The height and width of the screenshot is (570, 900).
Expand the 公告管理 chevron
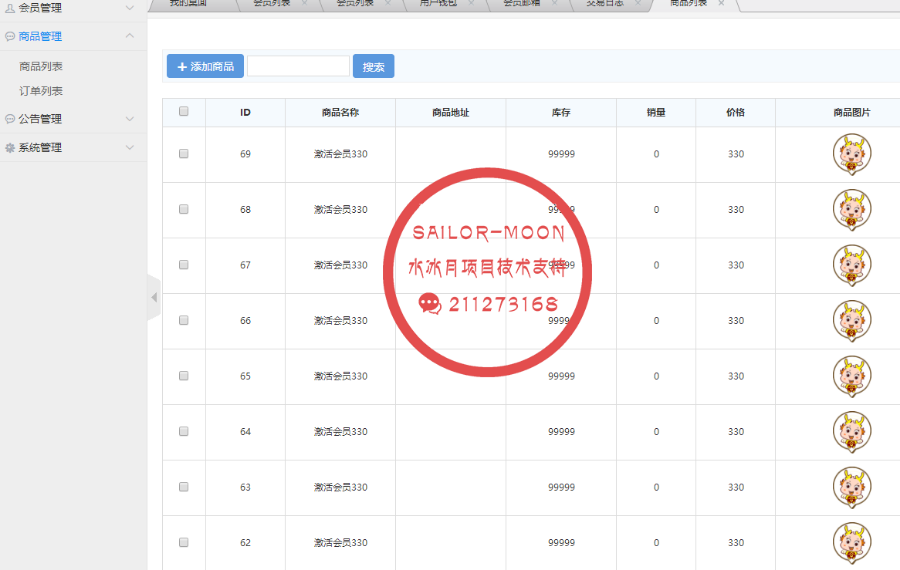click(x=130, y=119)
